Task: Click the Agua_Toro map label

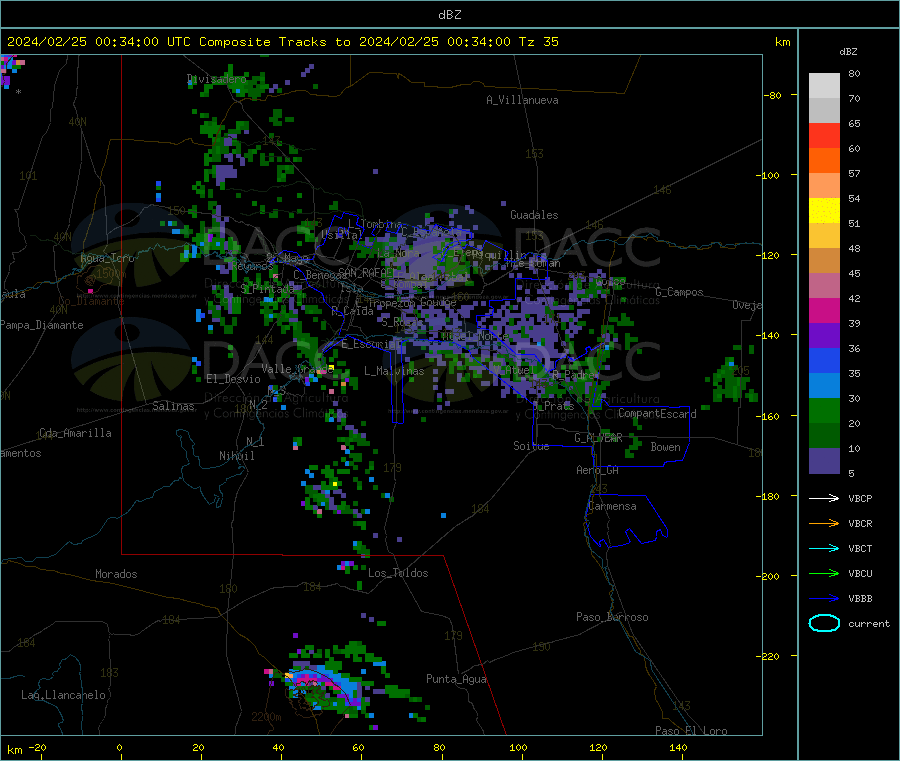Action: click(107, 258)
